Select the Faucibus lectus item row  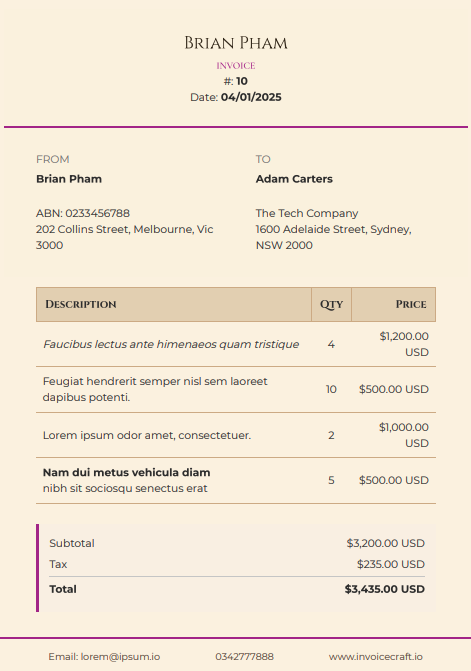point(236,344)
